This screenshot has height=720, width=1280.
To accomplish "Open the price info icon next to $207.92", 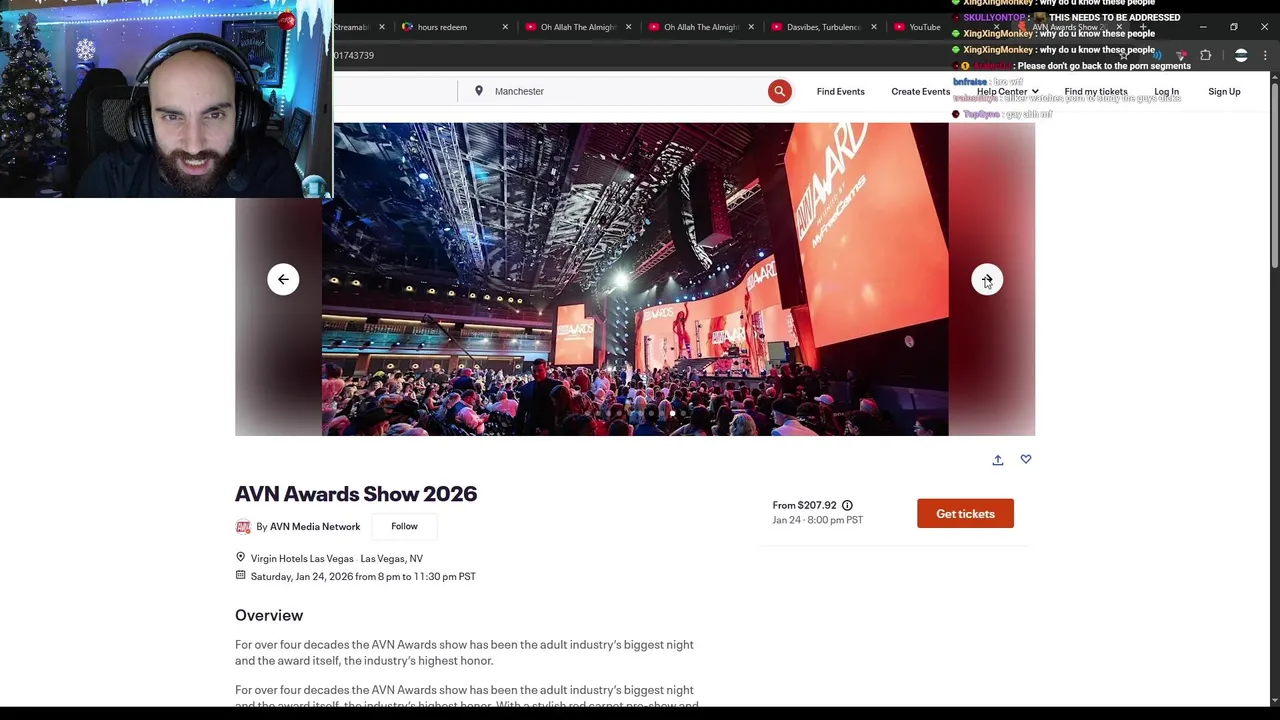I will pos(847,505).
